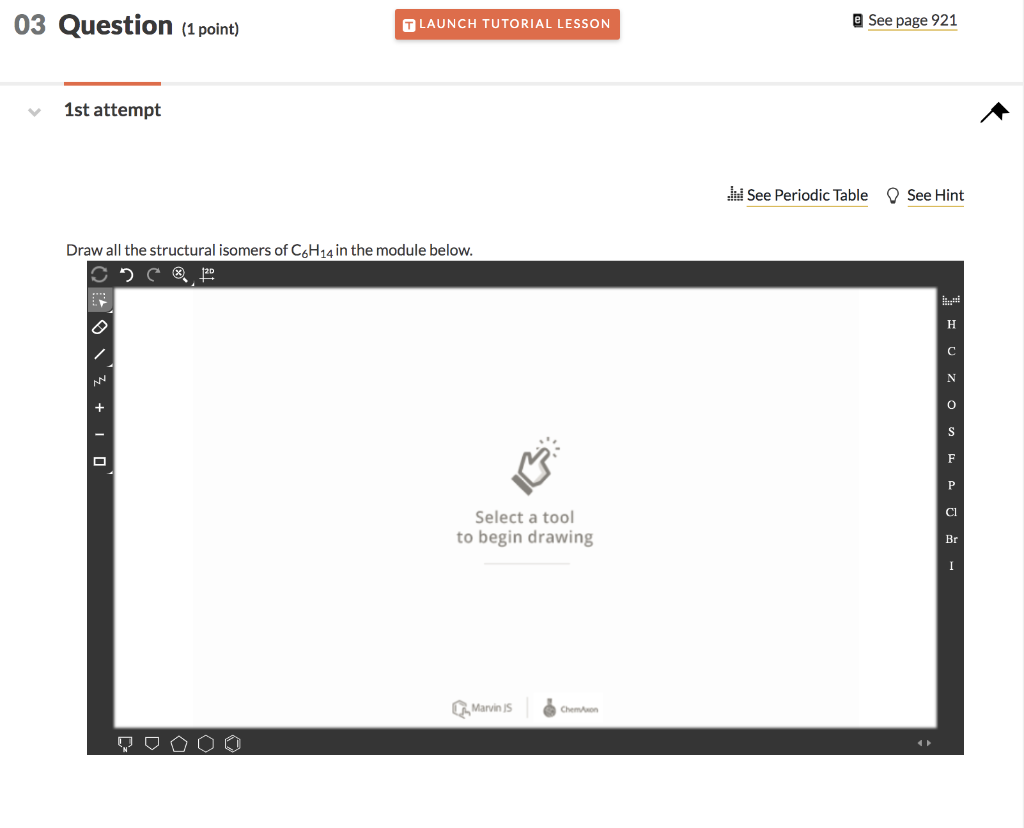The image size is (1024, 828).
Task: Open See Hint
Action: [935, 195]
